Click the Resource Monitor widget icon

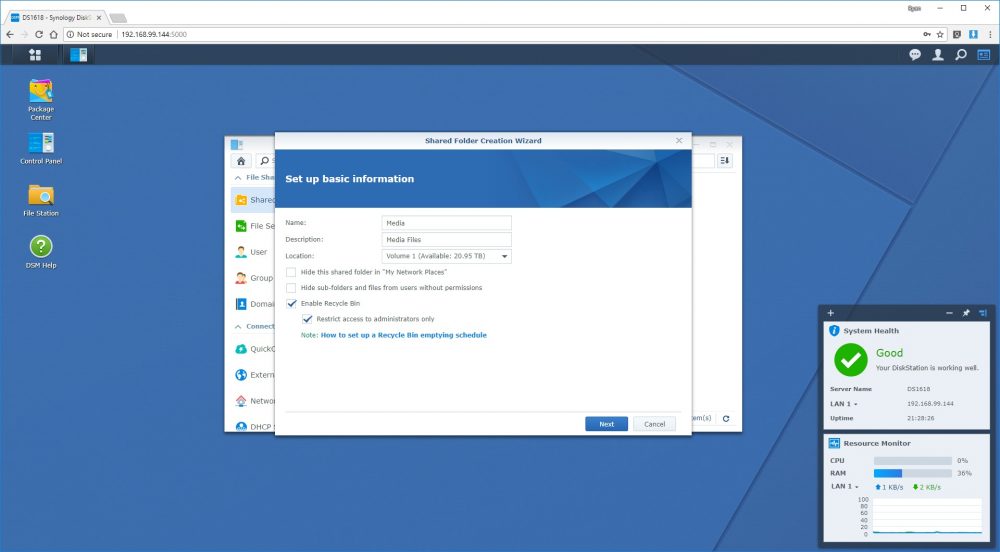coord(834,443)
